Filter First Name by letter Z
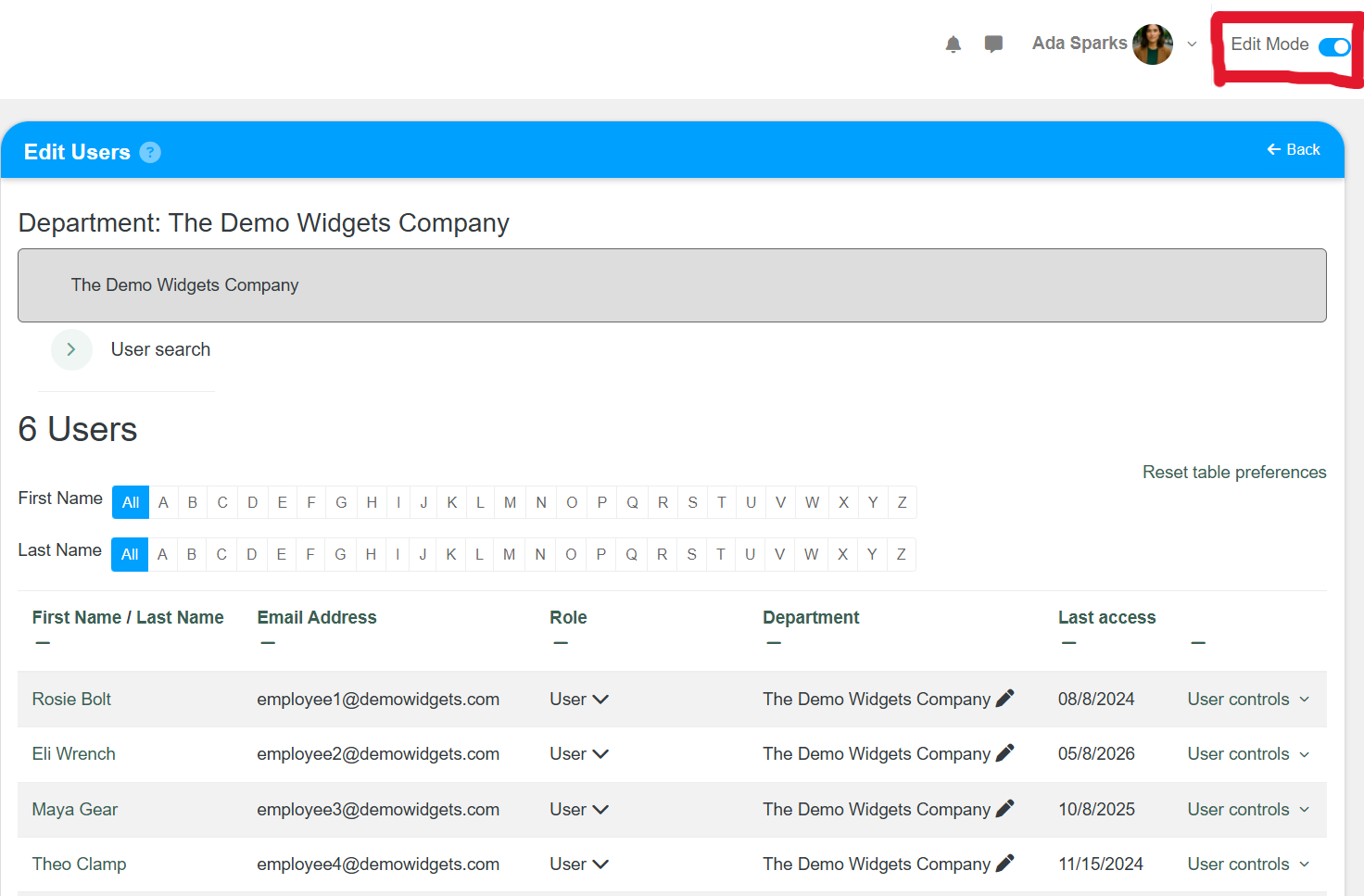1364x896 pixels. pos(902,502)
